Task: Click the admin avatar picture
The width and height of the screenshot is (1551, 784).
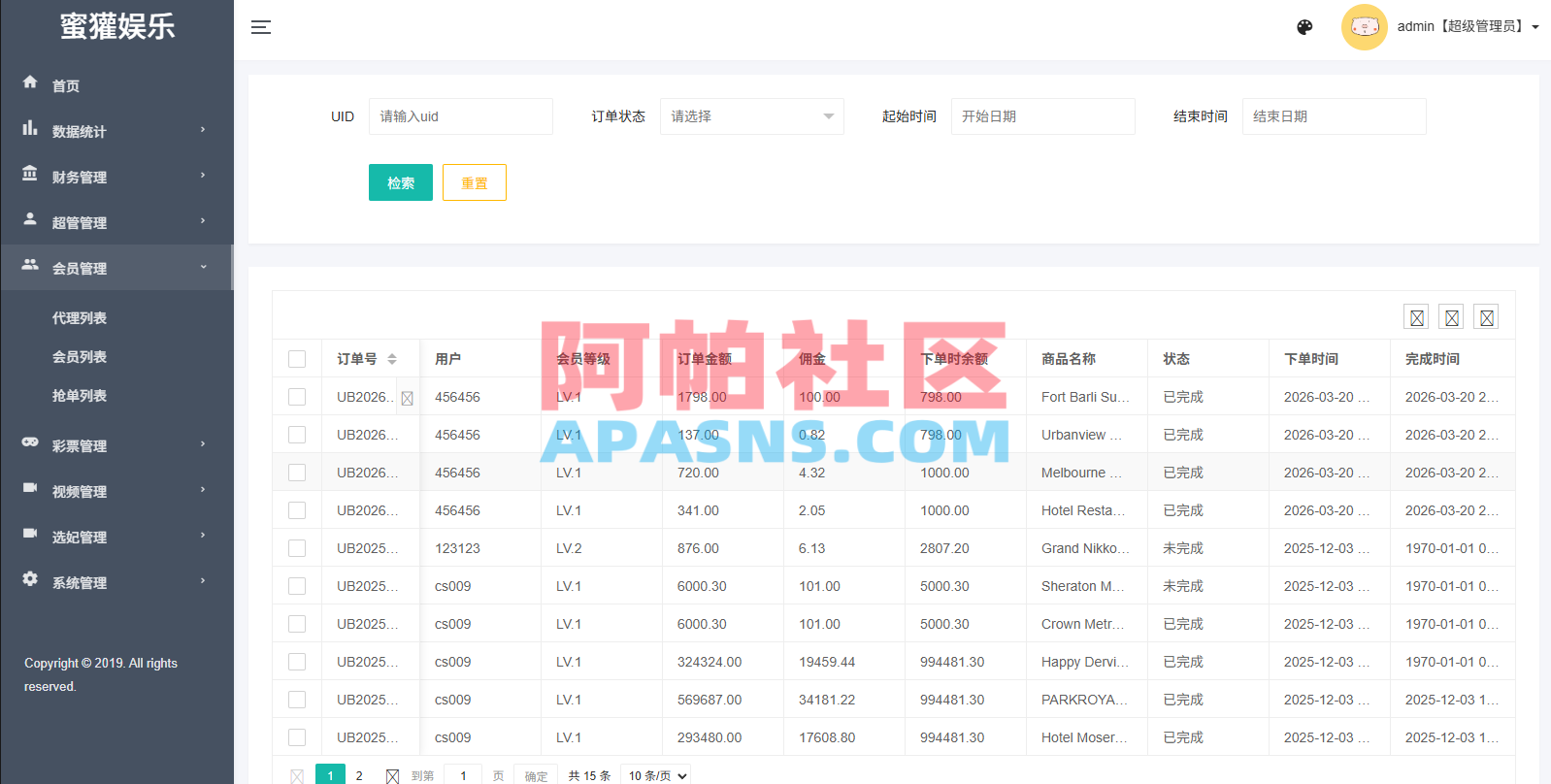Action: coord(1364,27)
